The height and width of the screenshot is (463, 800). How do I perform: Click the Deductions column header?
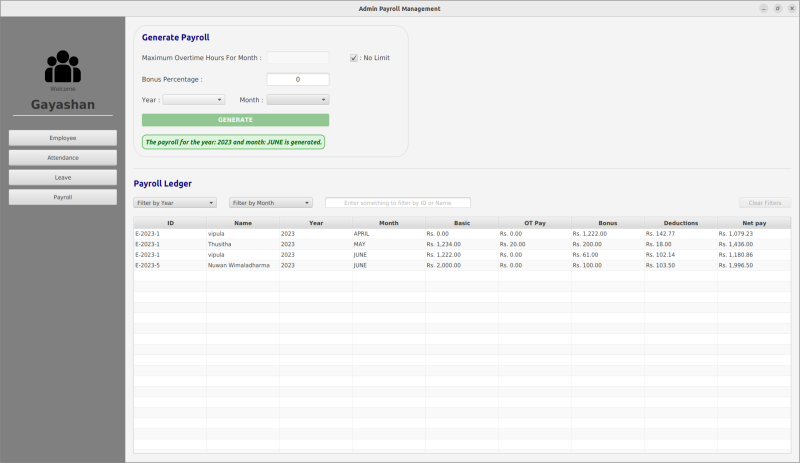[680, 223]
